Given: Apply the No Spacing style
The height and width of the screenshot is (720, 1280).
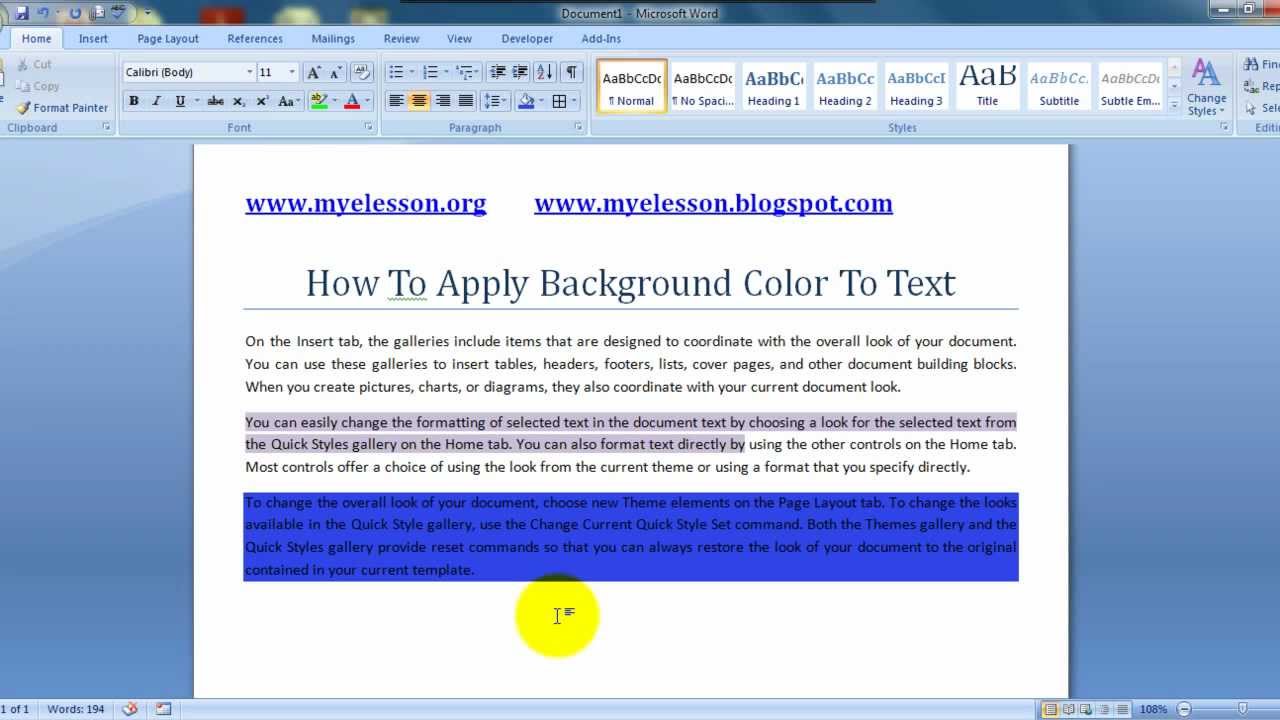Looking at the screenshot, I should click(702, 86).
